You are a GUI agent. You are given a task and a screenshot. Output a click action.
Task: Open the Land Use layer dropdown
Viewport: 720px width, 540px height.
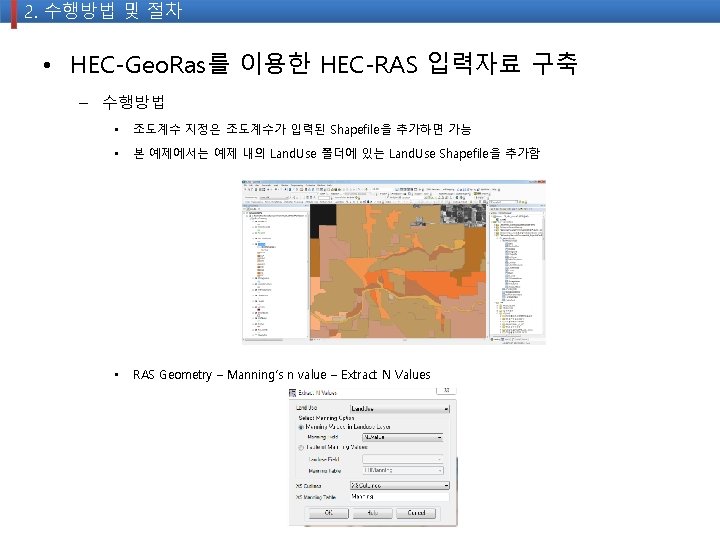pyautogui.click(x=399, y=409)
